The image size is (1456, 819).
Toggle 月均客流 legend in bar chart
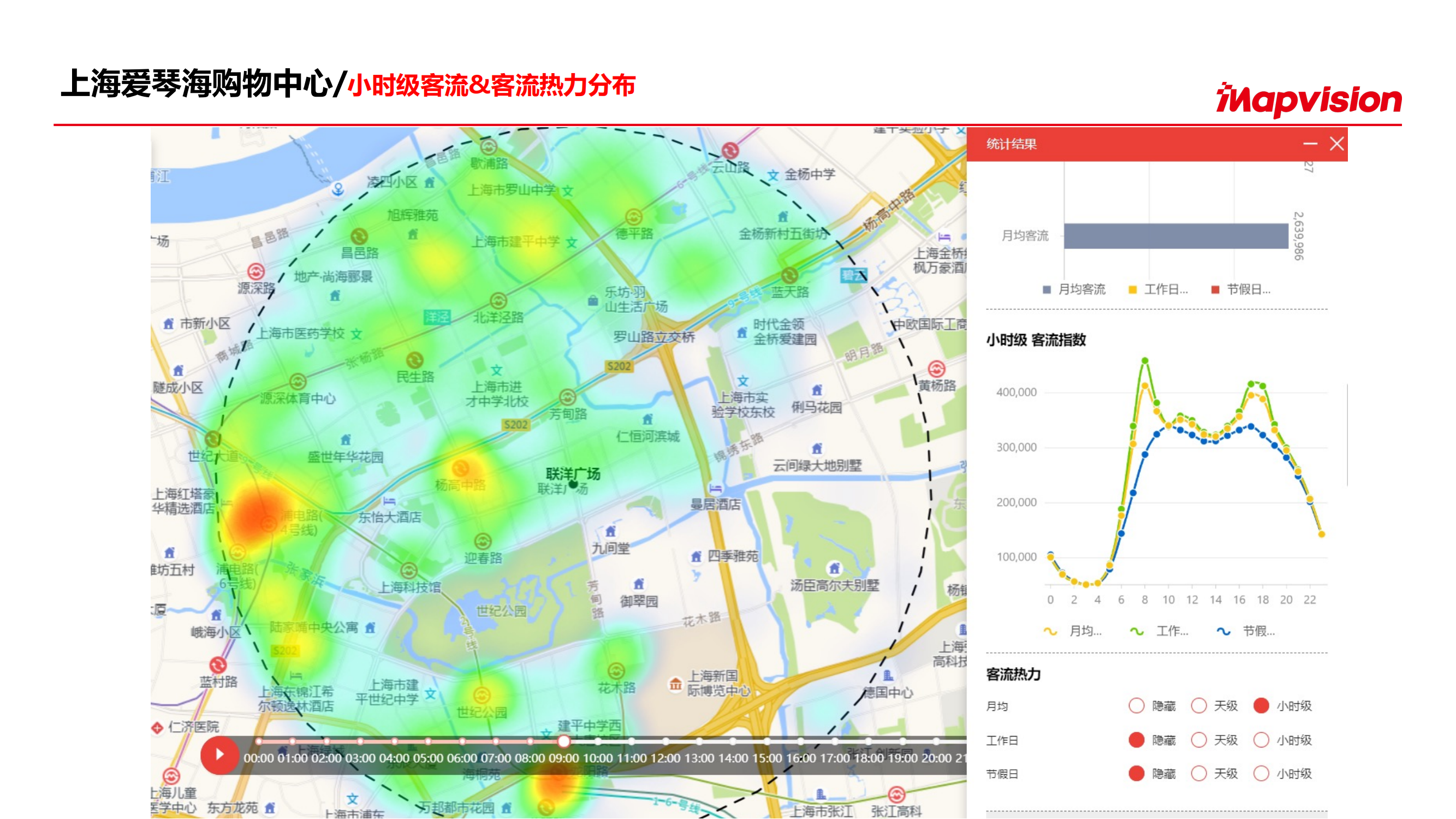[x=1074, y=289]
